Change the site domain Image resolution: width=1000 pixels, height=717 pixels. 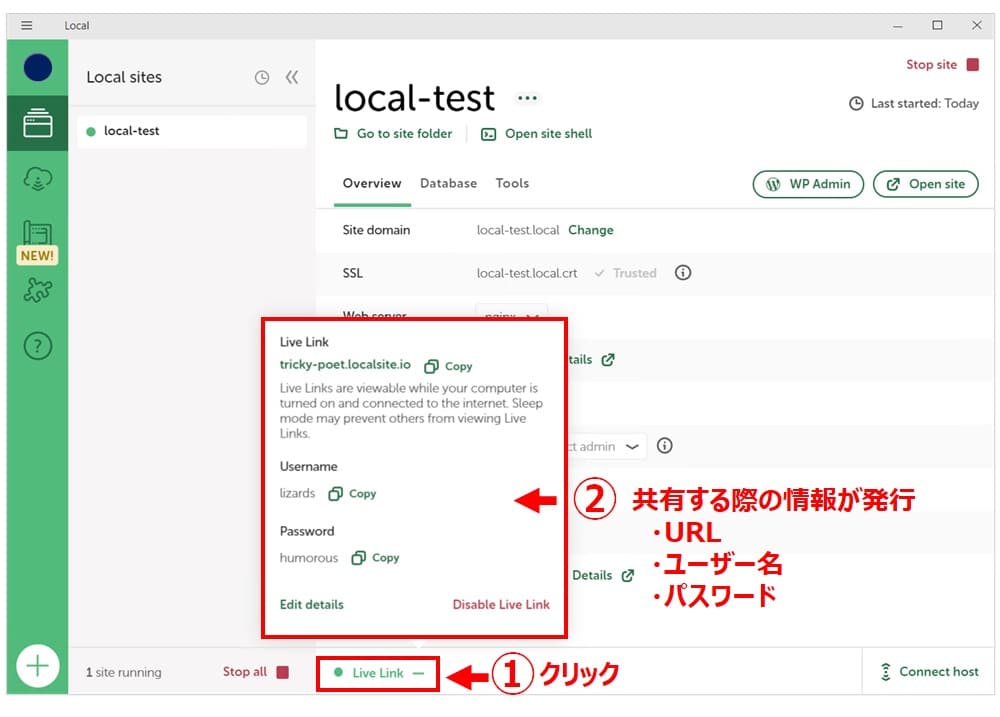tap(591, 230)
